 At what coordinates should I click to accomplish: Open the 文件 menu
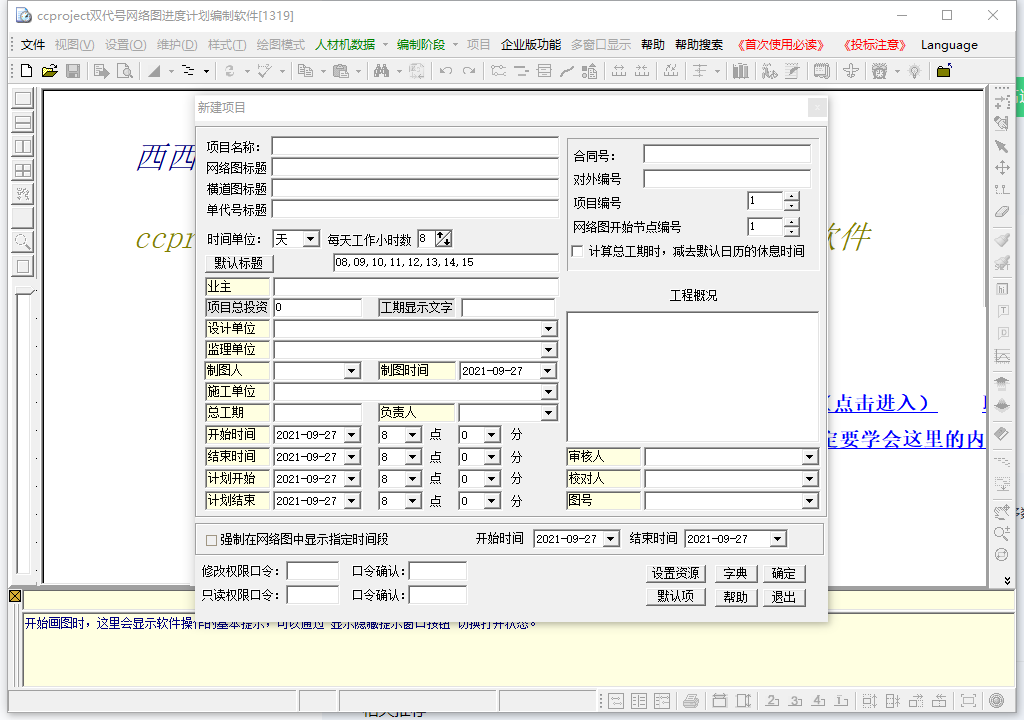[x=33, y=45]
